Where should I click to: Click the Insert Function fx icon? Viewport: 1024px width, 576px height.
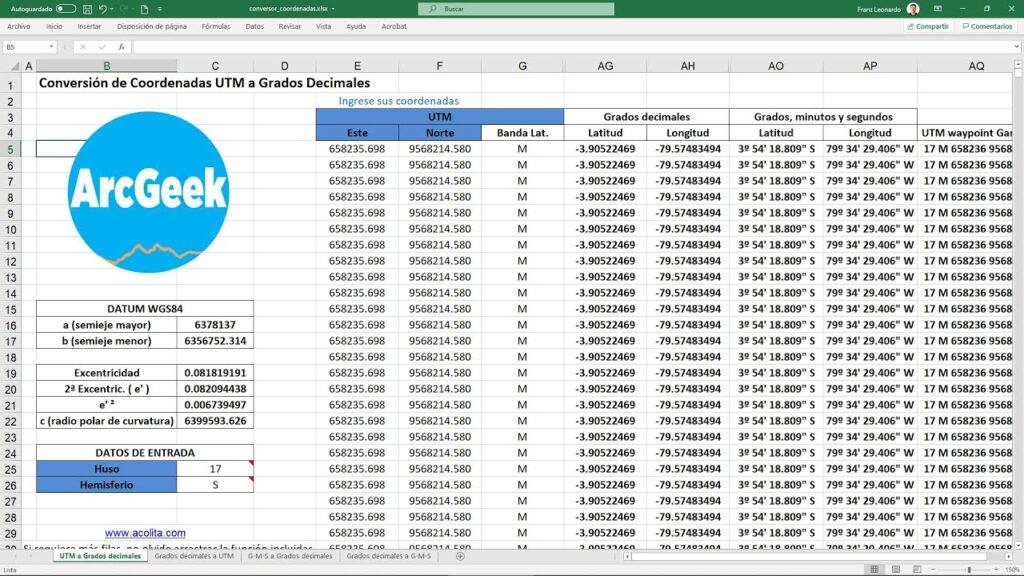[x=121, y=47]
